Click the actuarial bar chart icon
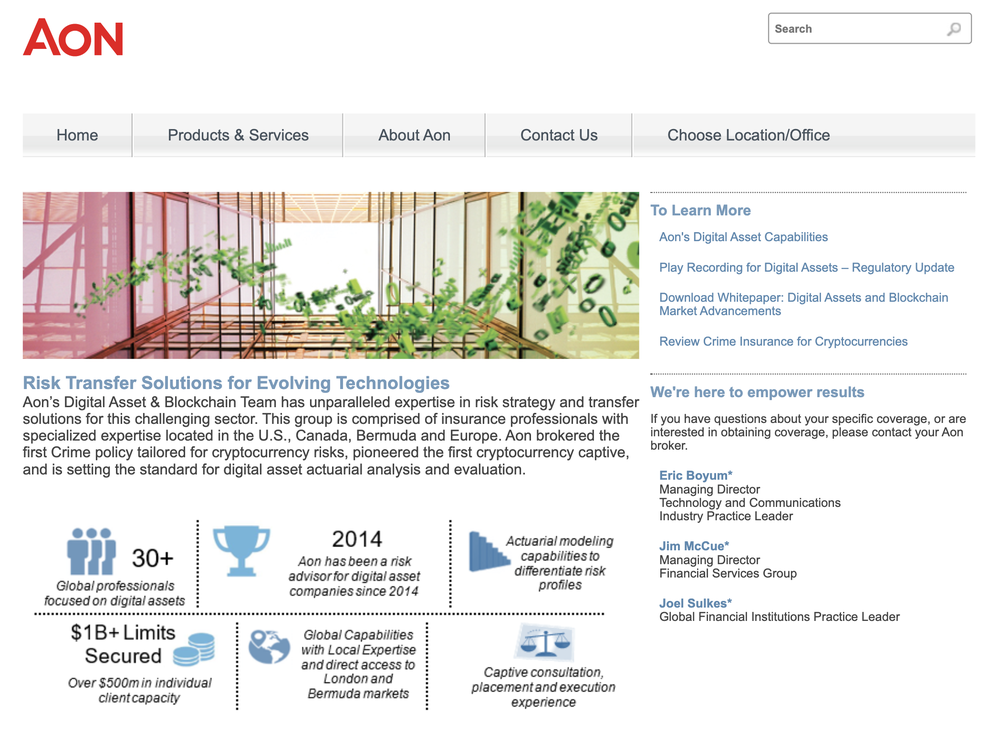Image resolution: width=1000 pixels, height=739 pixels. click(x=489, y=552)
